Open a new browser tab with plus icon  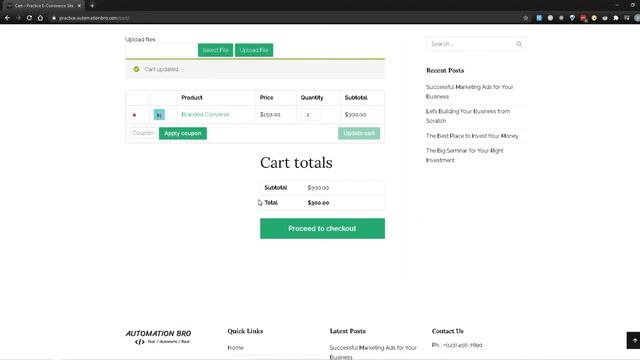(x=92, y=6)
